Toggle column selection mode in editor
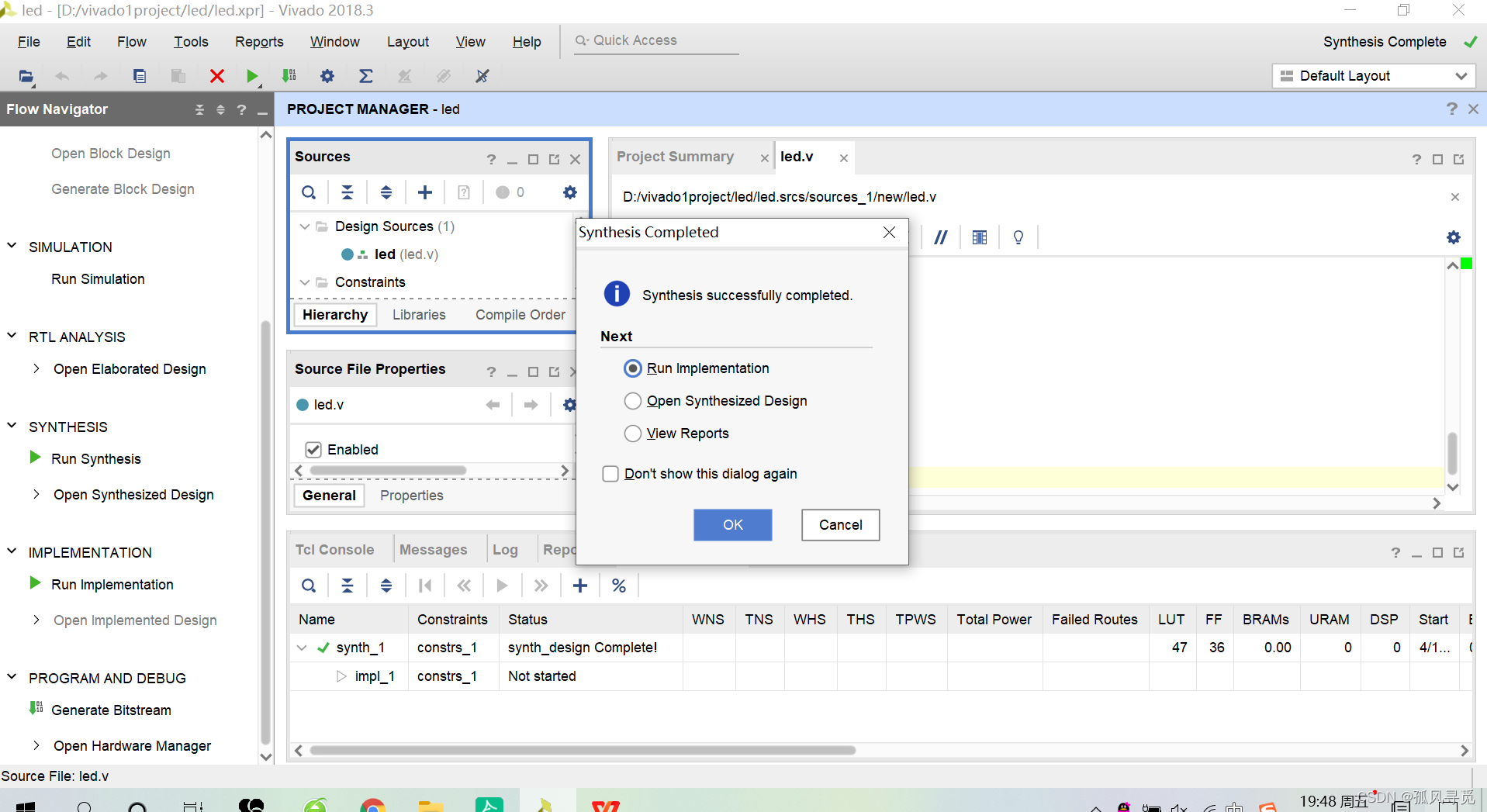 coord(980,237)
